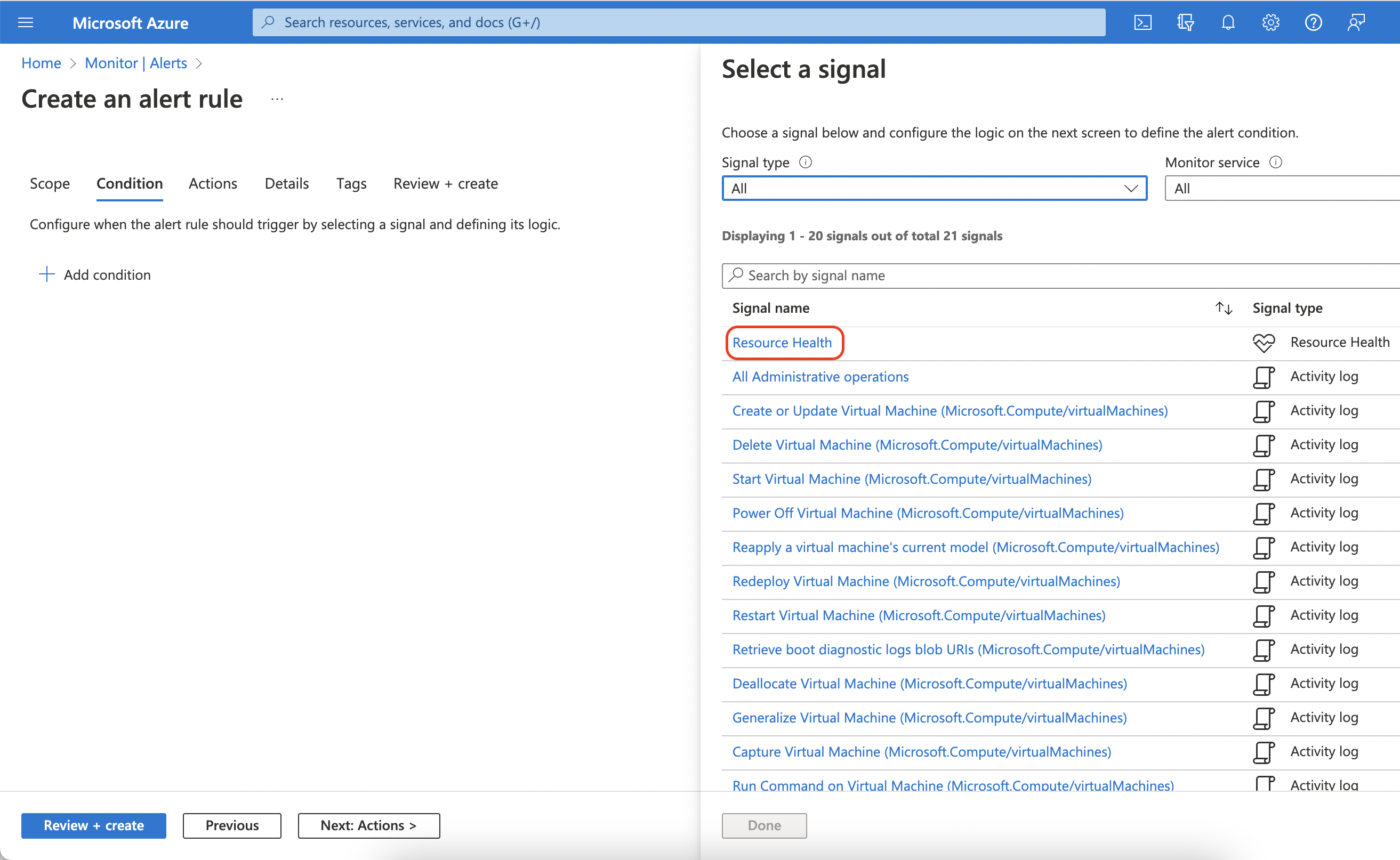Open the ellipsis menu beside page title
The image size is (1400, 860).
(x=277, y=99)
